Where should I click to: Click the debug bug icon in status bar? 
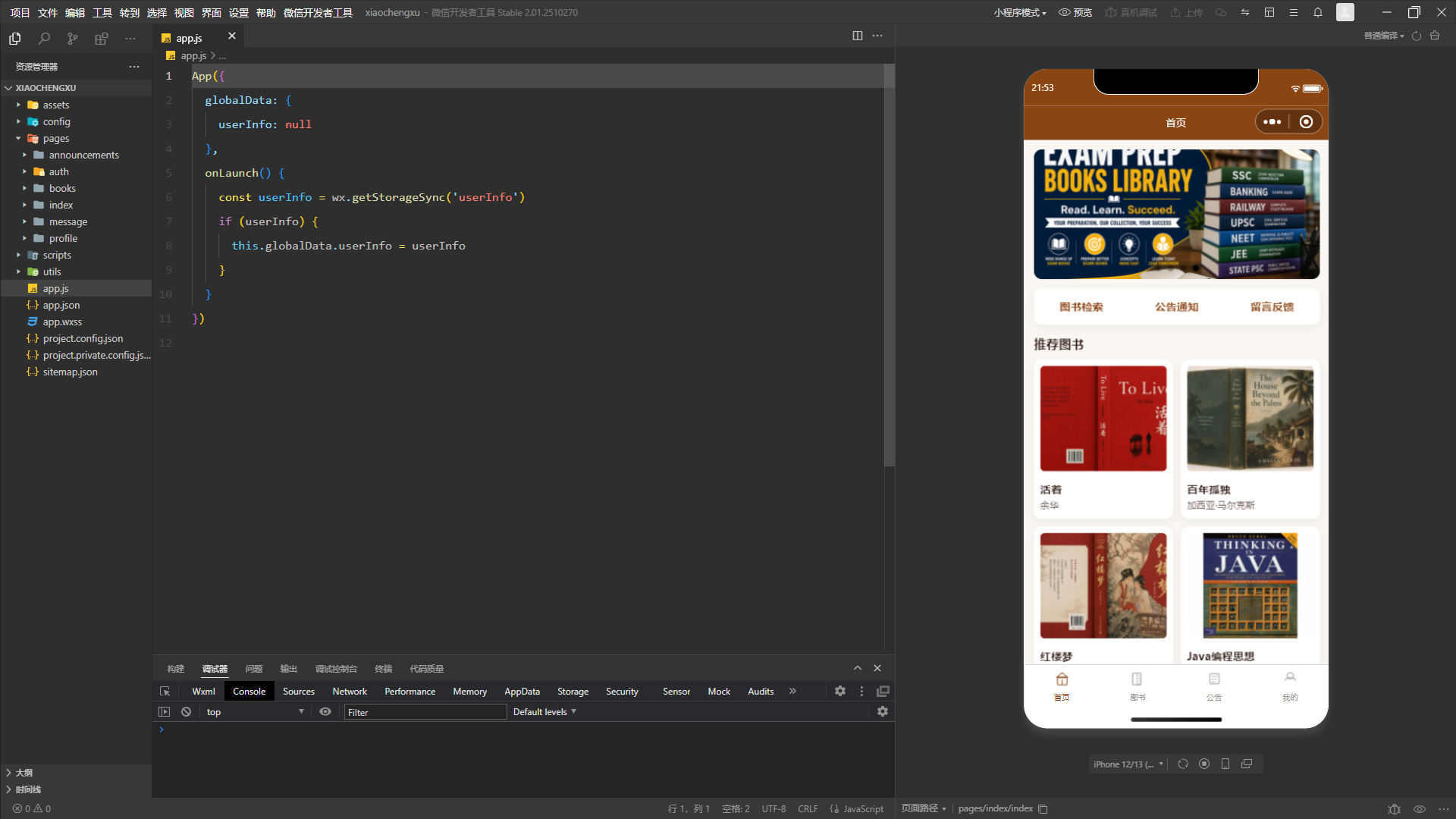coord(1394,809)
